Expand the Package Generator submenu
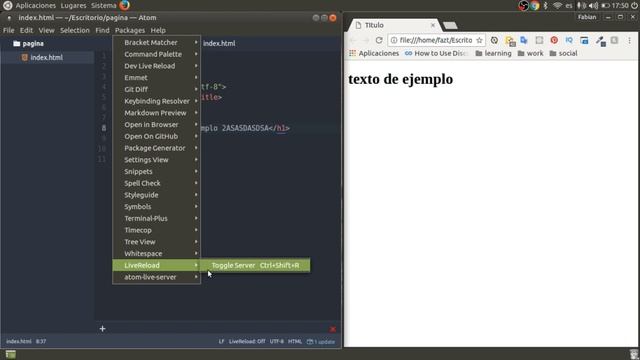 pos(156,148)
